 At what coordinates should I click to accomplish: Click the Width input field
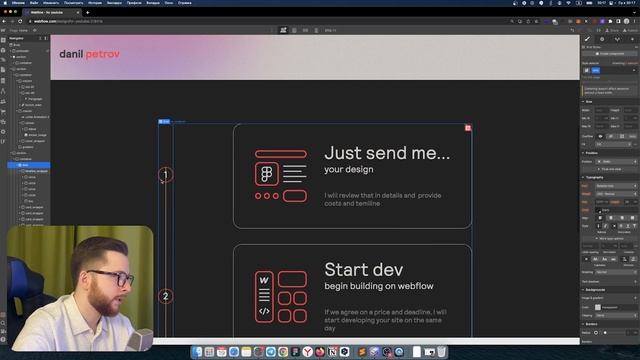coord(601,110)
